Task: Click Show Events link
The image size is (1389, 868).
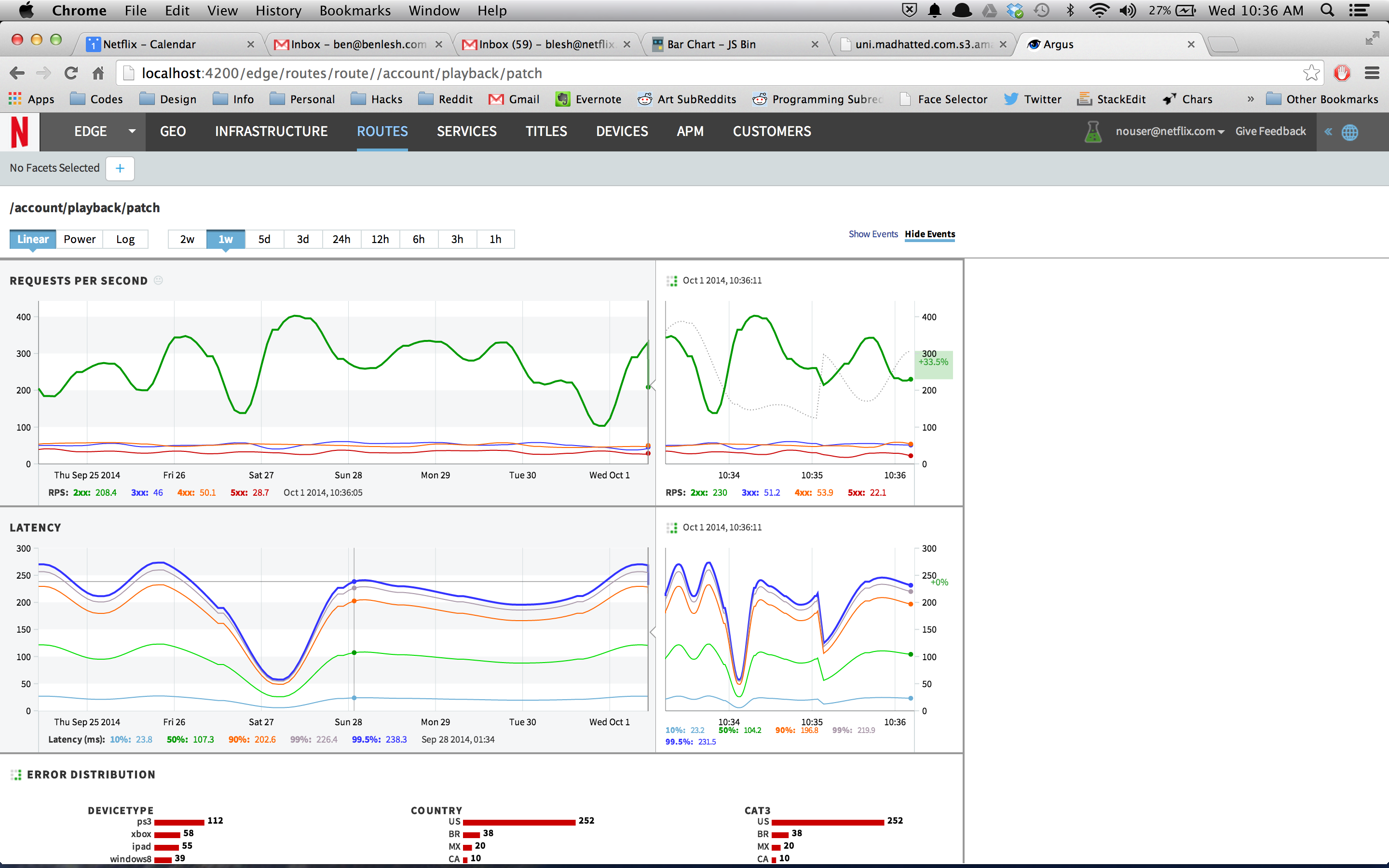Action: (873, 234)
